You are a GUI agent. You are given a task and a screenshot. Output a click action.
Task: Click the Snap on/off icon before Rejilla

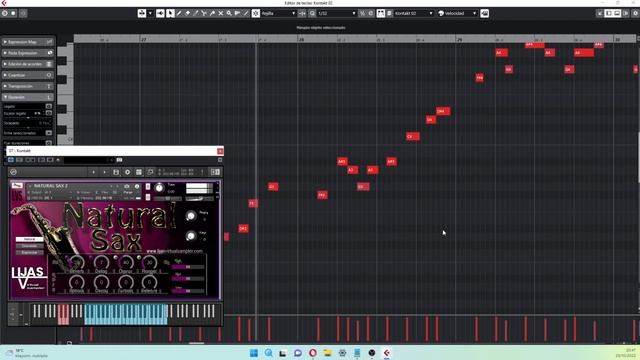click(256, 13)
